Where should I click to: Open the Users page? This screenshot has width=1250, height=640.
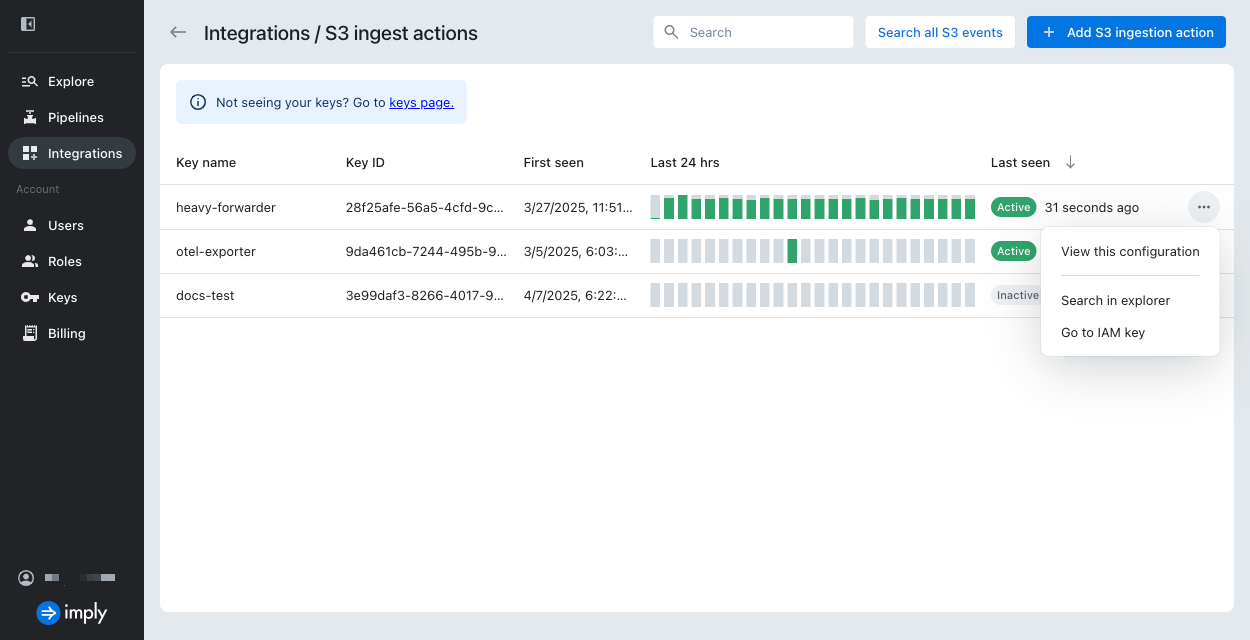click(x=72, y=225)
